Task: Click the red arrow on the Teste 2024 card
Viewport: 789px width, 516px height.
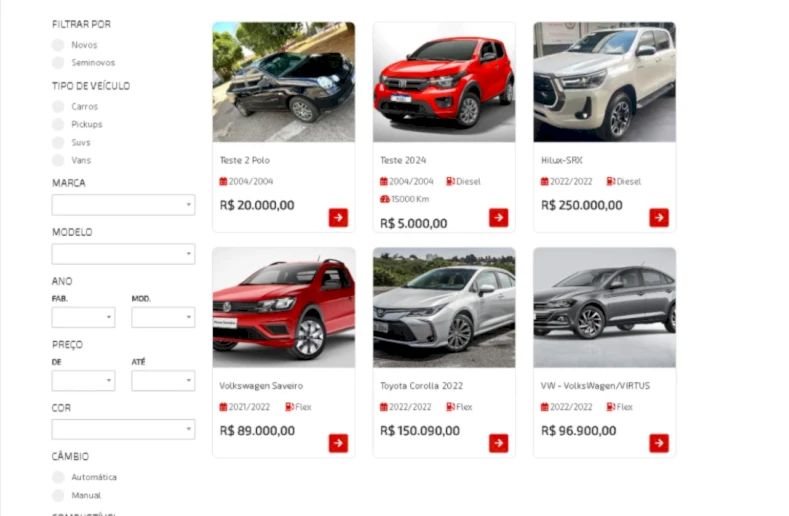Action: (x=499, y=217)
